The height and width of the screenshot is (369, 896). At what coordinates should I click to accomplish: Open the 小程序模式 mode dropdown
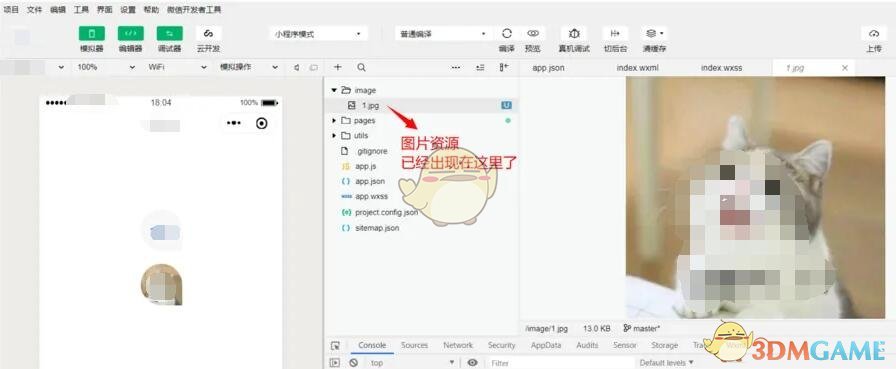tap(319, 34)
